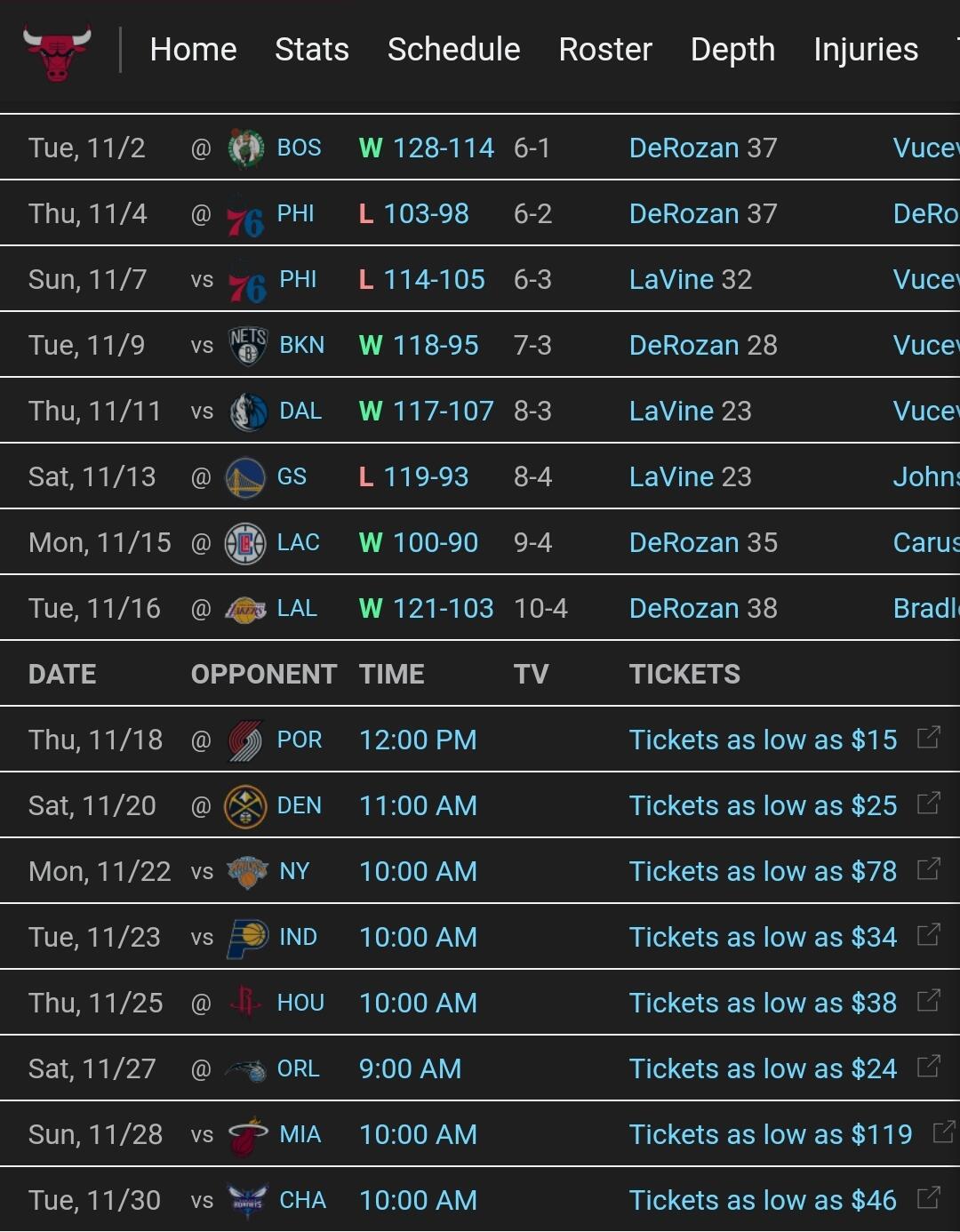Viewport: 960px width, 1232px height.
Task: Click DeRozan 38 high scorer link
Action: coord(703,609)
